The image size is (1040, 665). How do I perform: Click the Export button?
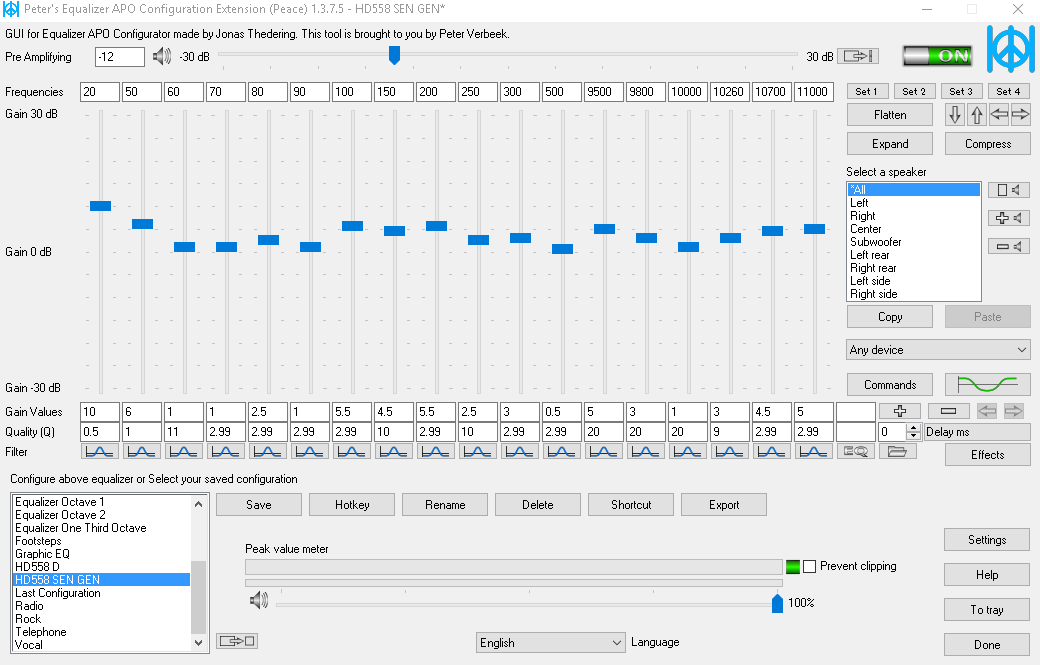(x=724, y=505)
